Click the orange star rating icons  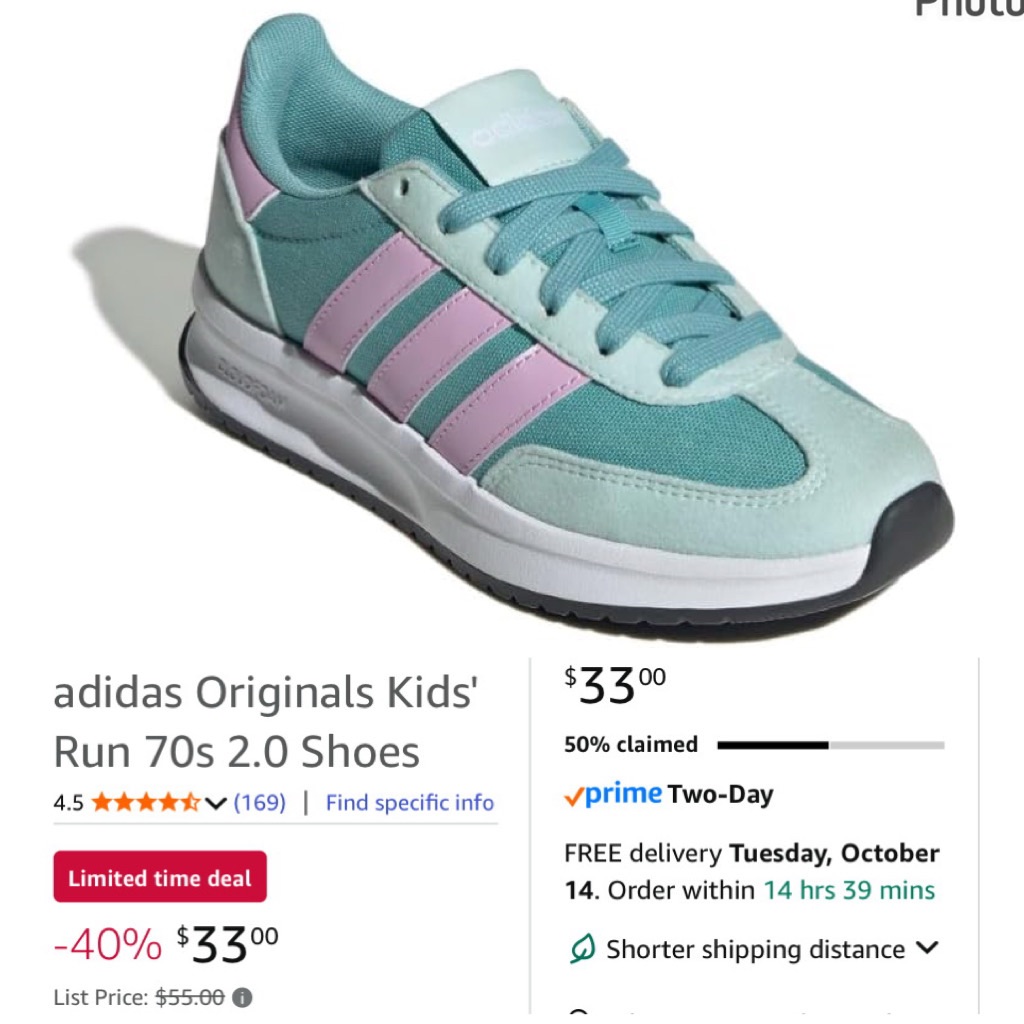point(146,803)
